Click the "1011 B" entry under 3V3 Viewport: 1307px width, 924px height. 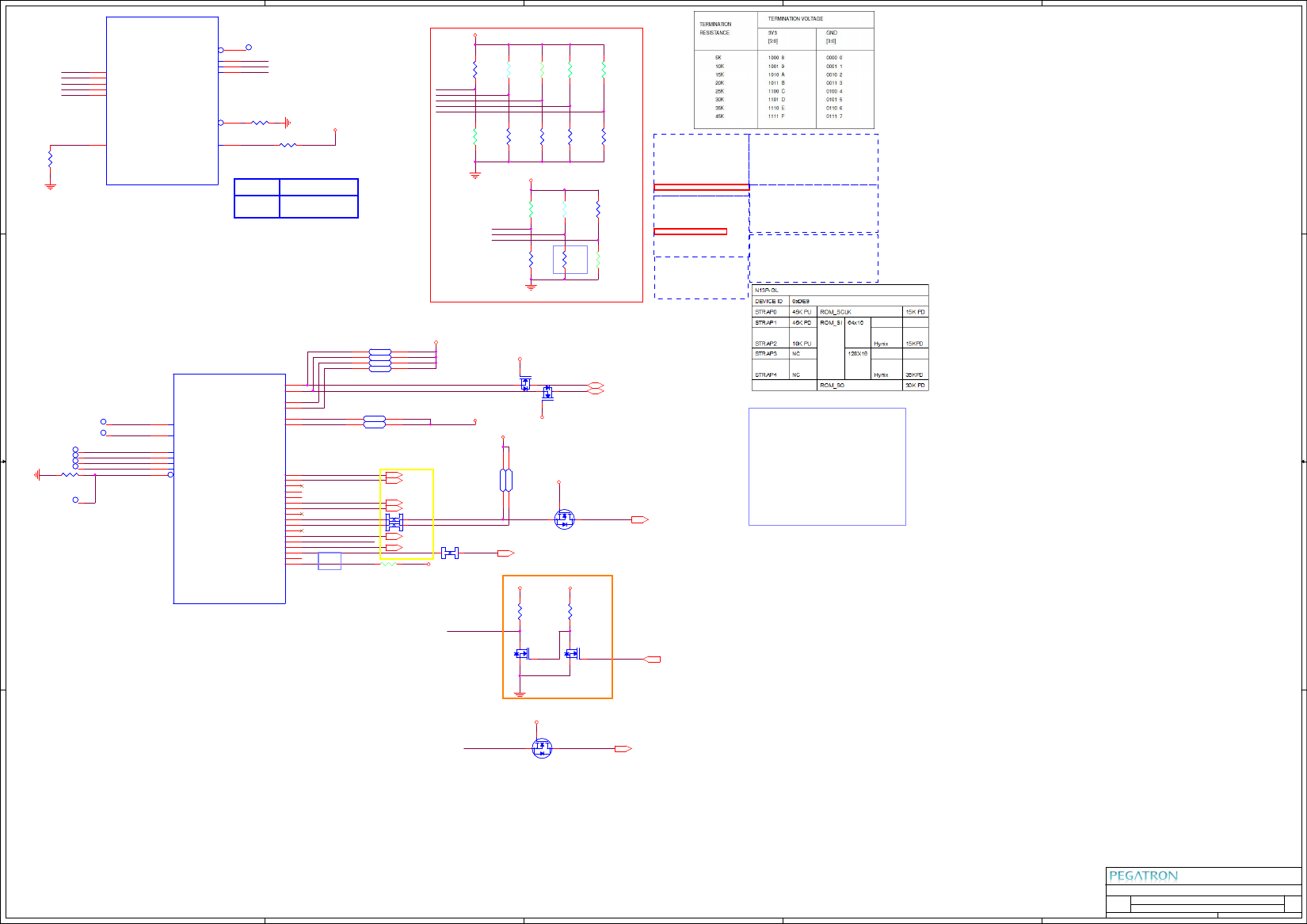(x=776, y=83)
